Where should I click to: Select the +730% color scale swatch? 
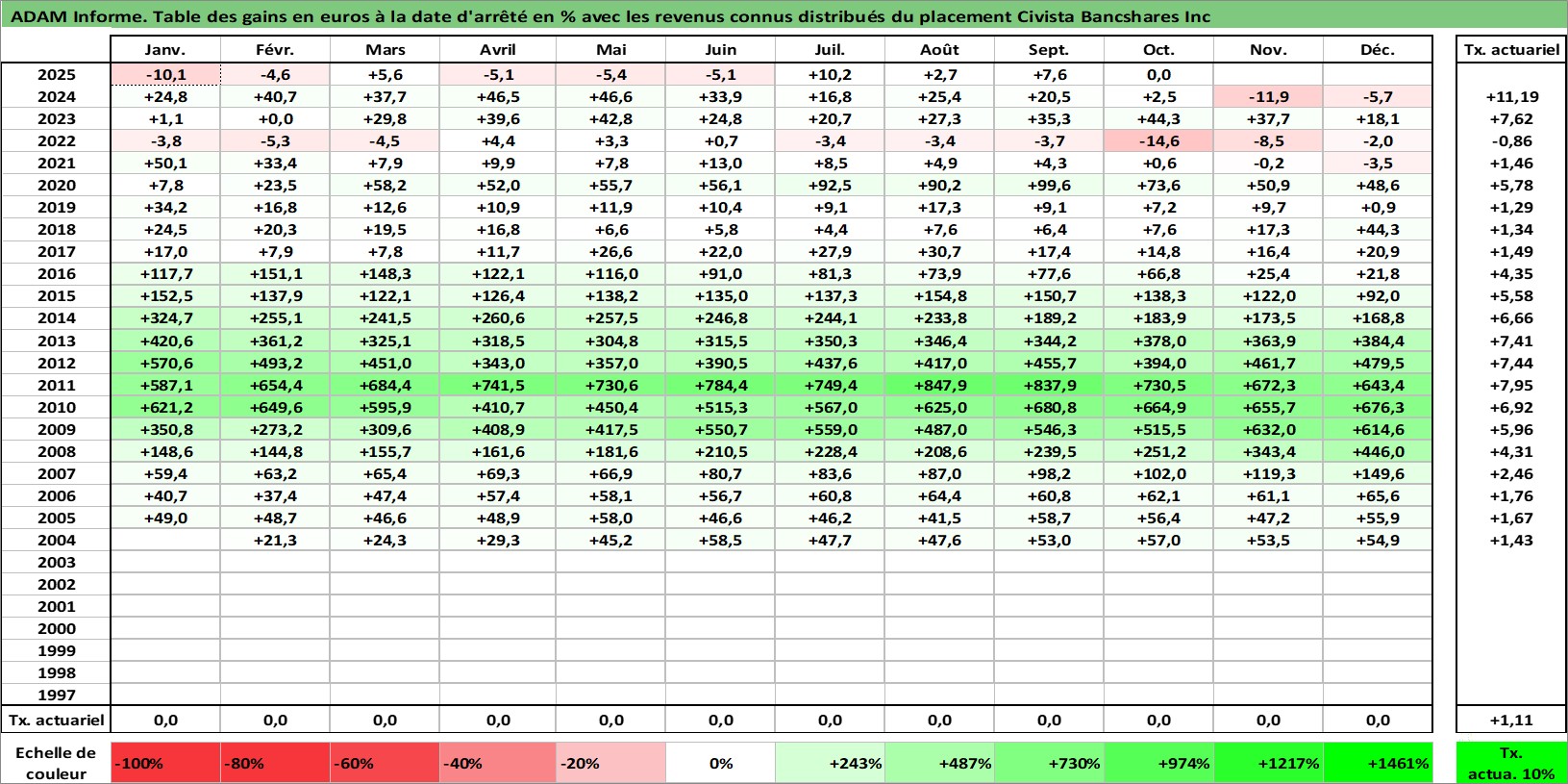[1049, 763]
